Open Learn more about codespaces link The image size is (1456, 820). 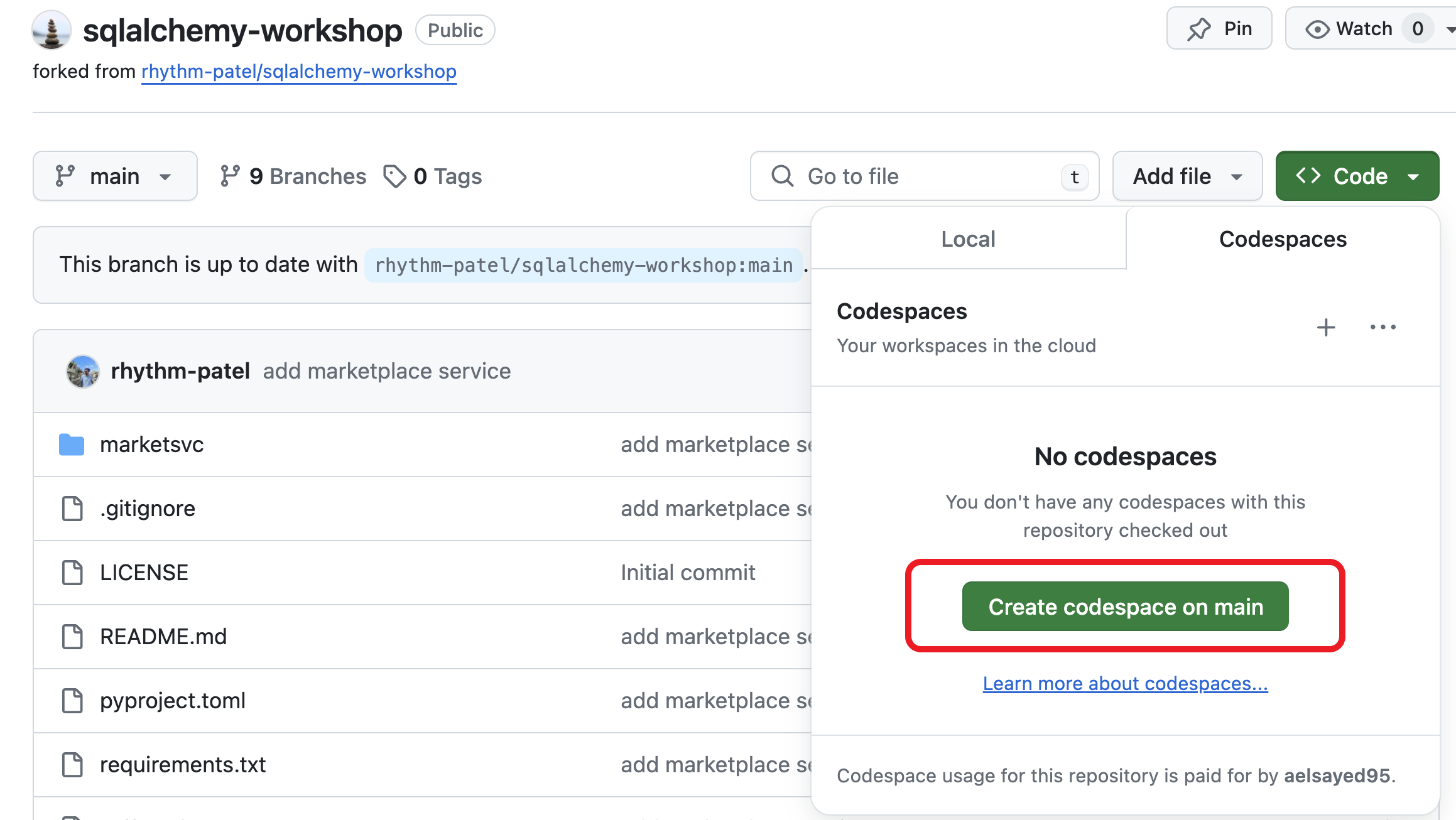[1126, 683]
